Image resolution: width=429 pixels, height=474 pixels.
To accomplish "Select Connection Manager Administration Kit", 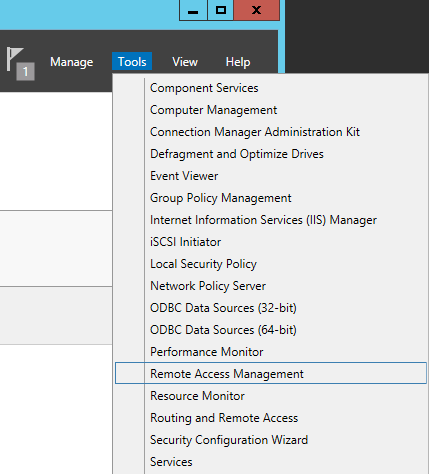I will [255, 132].
